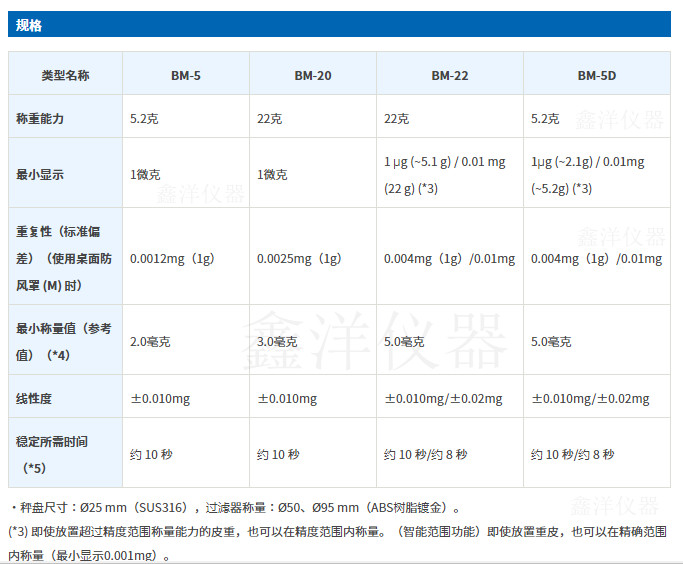Click the 重复性 standard deviation row label

(x=64, y=258)
